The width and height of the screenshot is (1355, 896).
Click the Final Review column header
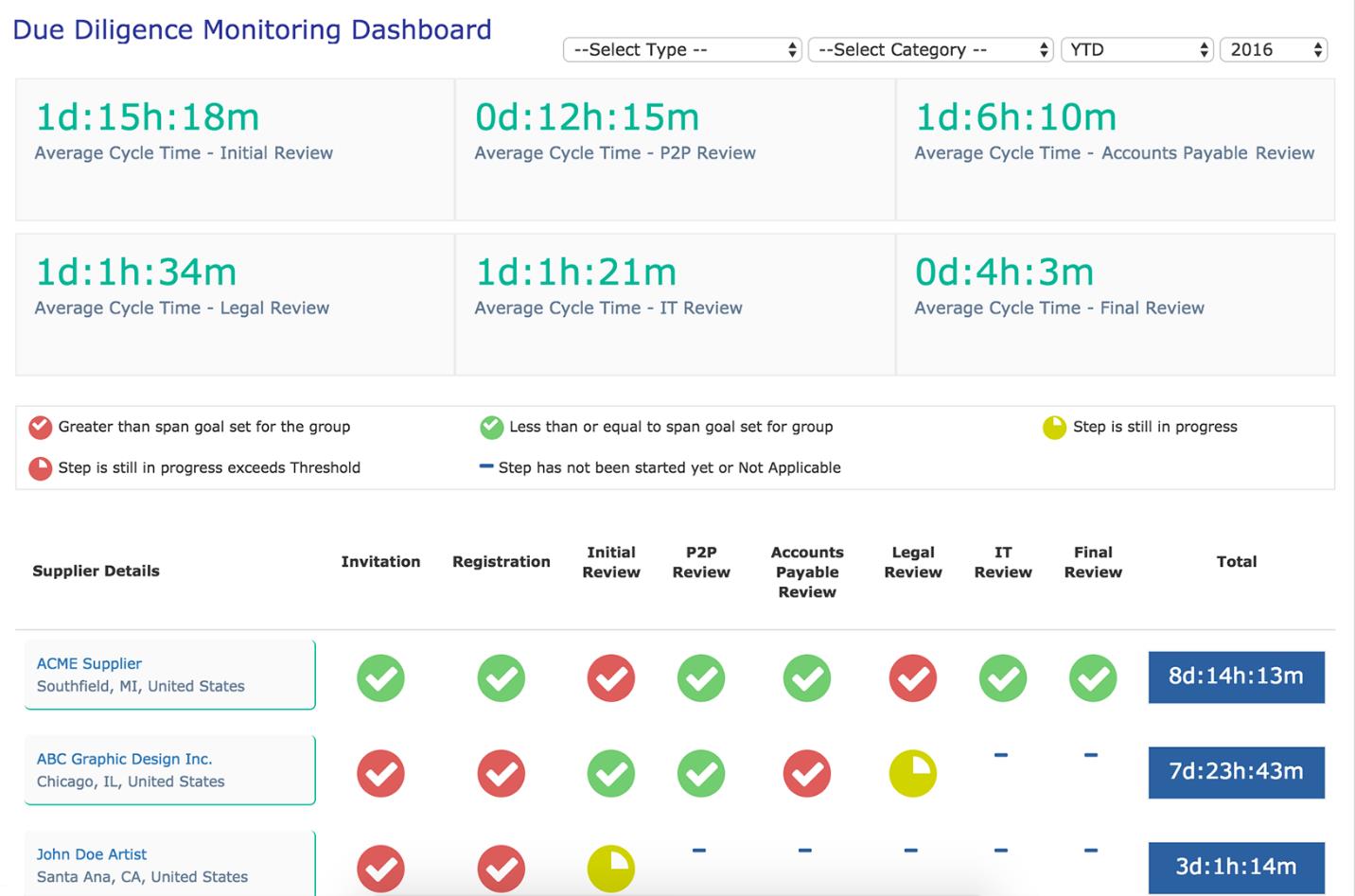1093,562
